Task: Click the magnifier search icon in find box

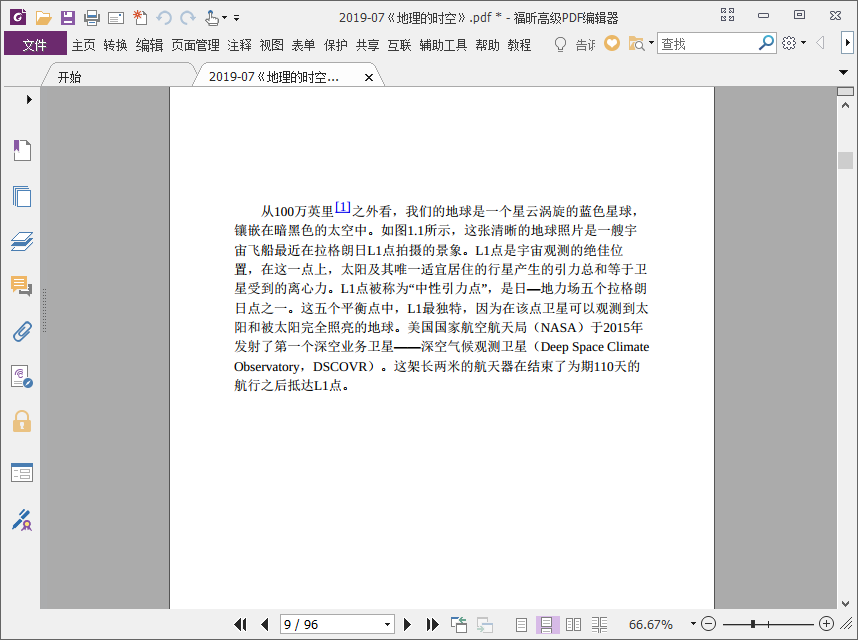Action: 767,43
